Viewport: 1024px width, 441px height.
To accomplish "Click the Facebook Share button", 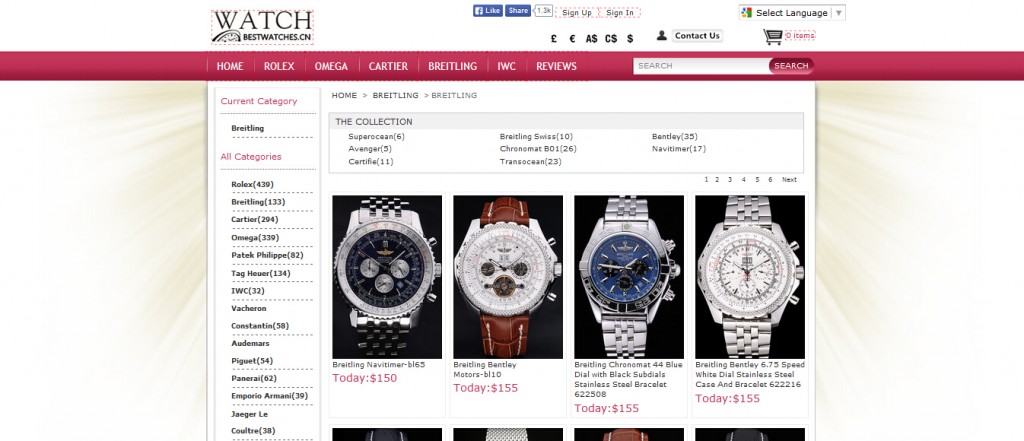I will point(518,11).
